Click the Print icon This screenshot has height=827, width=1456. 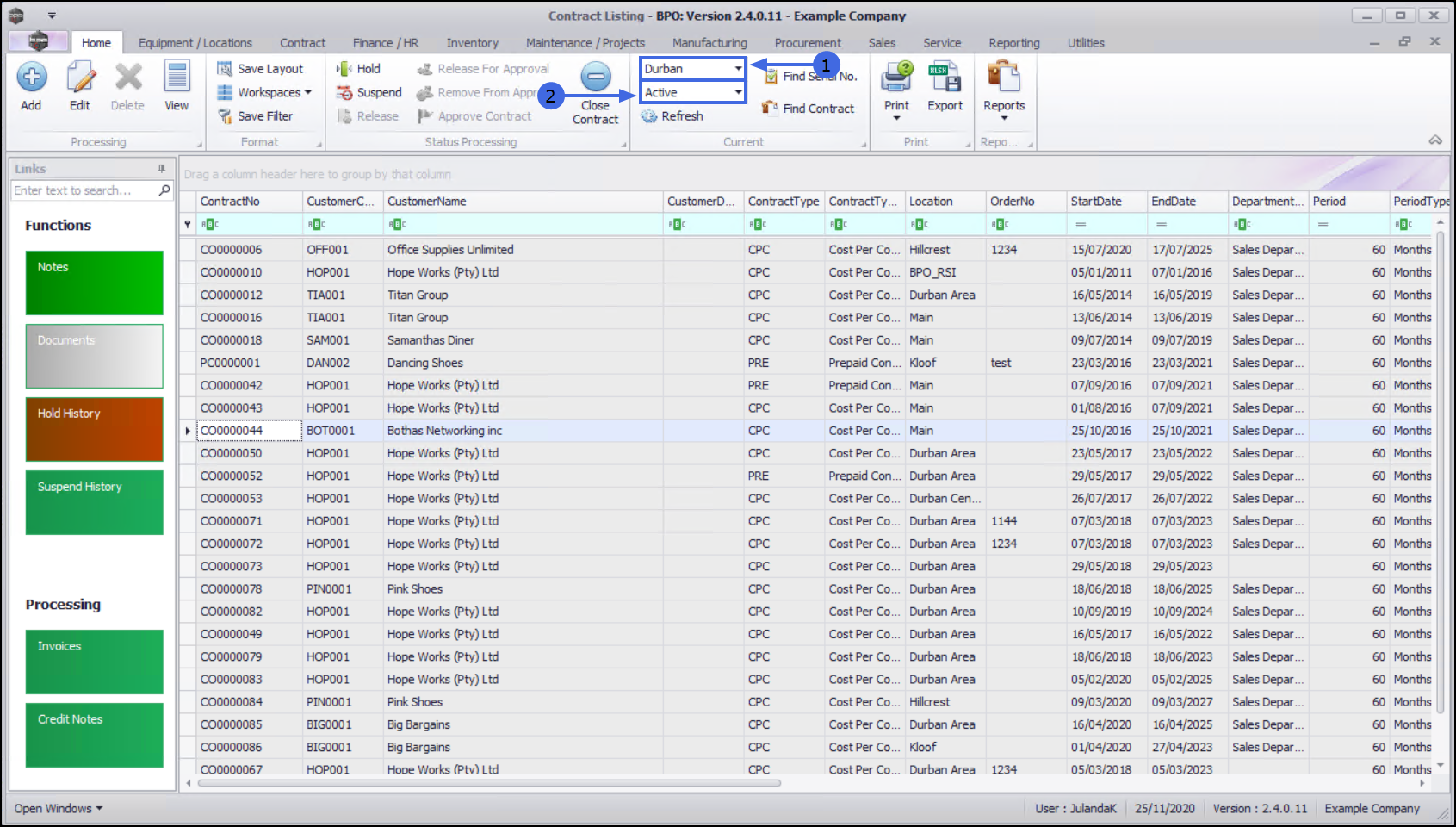pyautogui.click(x=896, y=77)
